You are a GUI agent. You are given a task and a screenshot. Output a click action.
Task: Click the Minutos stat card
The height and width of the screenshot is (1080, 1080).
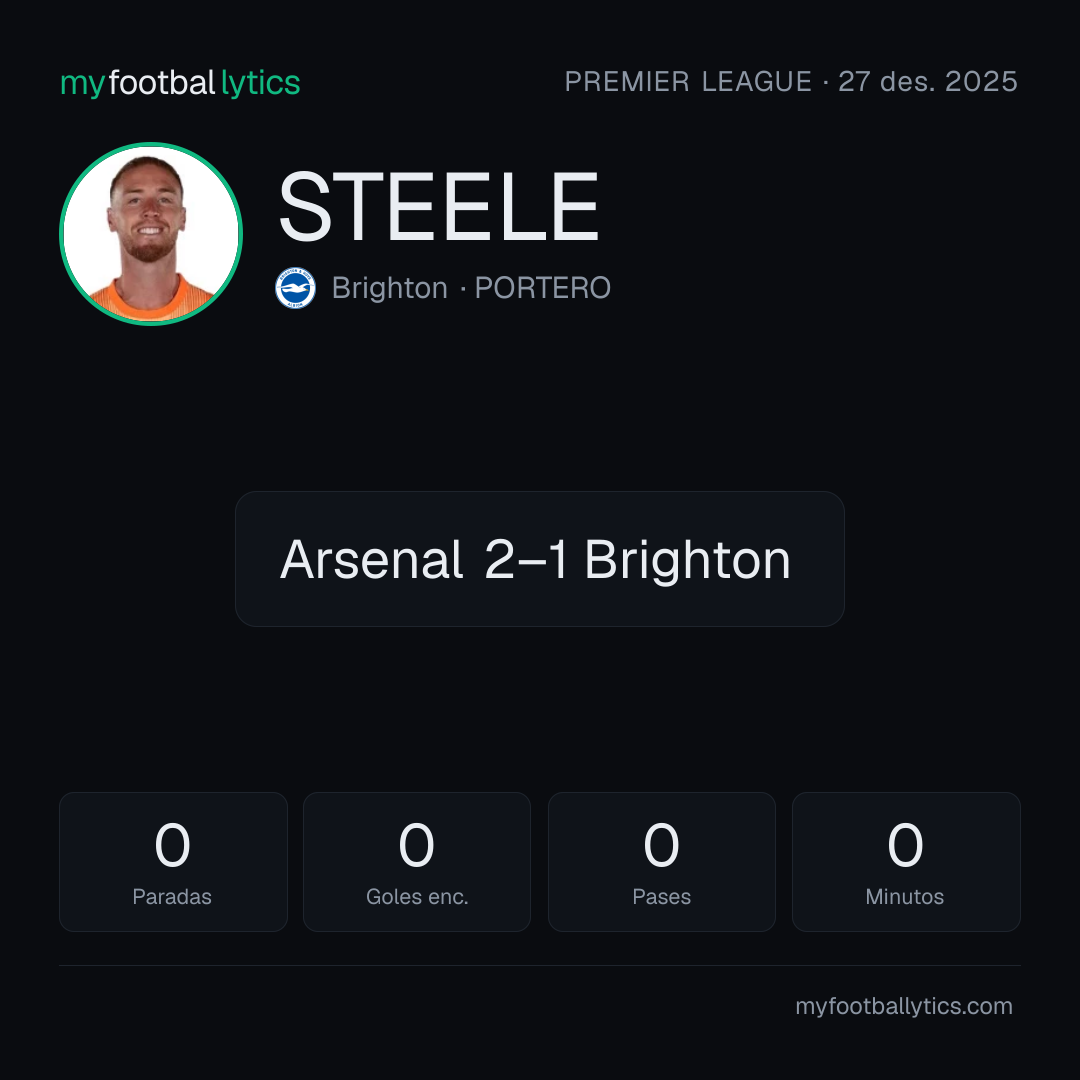coord(906,862)
